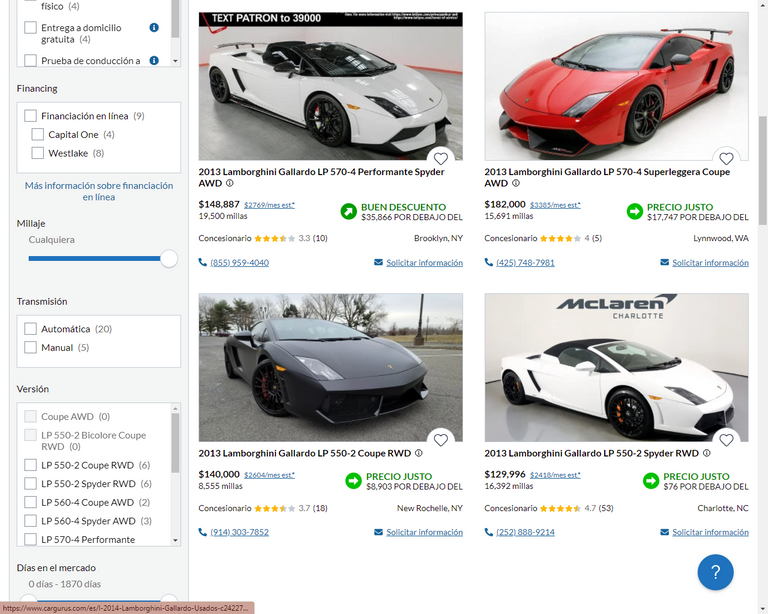
Task: Click envelope icon on Lynnwood, WA listing
Action: pos(664,262)
